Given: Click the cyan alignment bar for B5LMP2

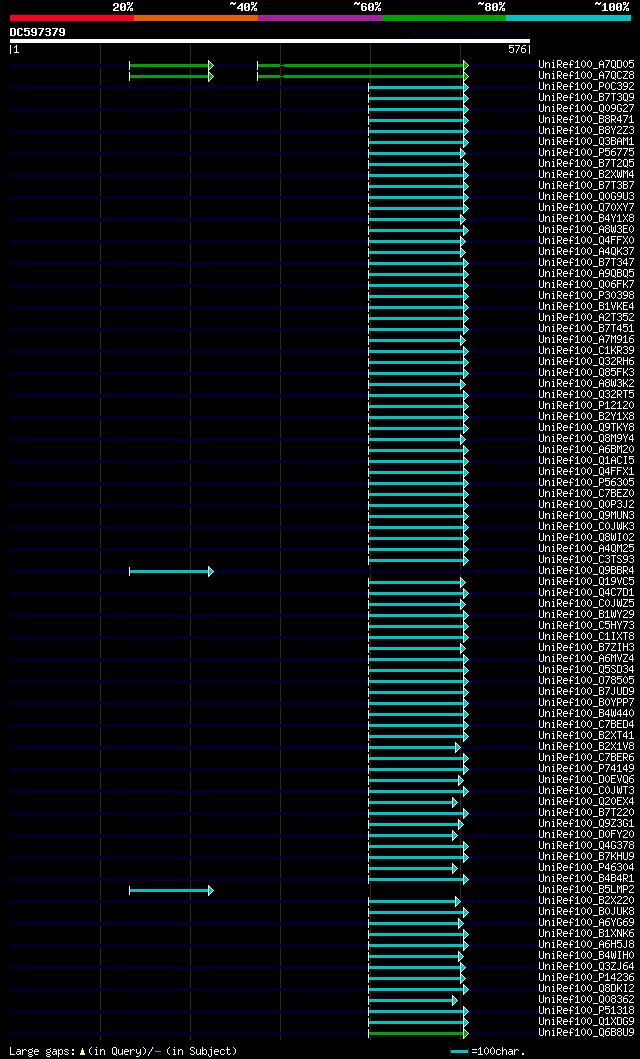Looking at the screenshot, I should pyautogui.click(x=171, y=891).
